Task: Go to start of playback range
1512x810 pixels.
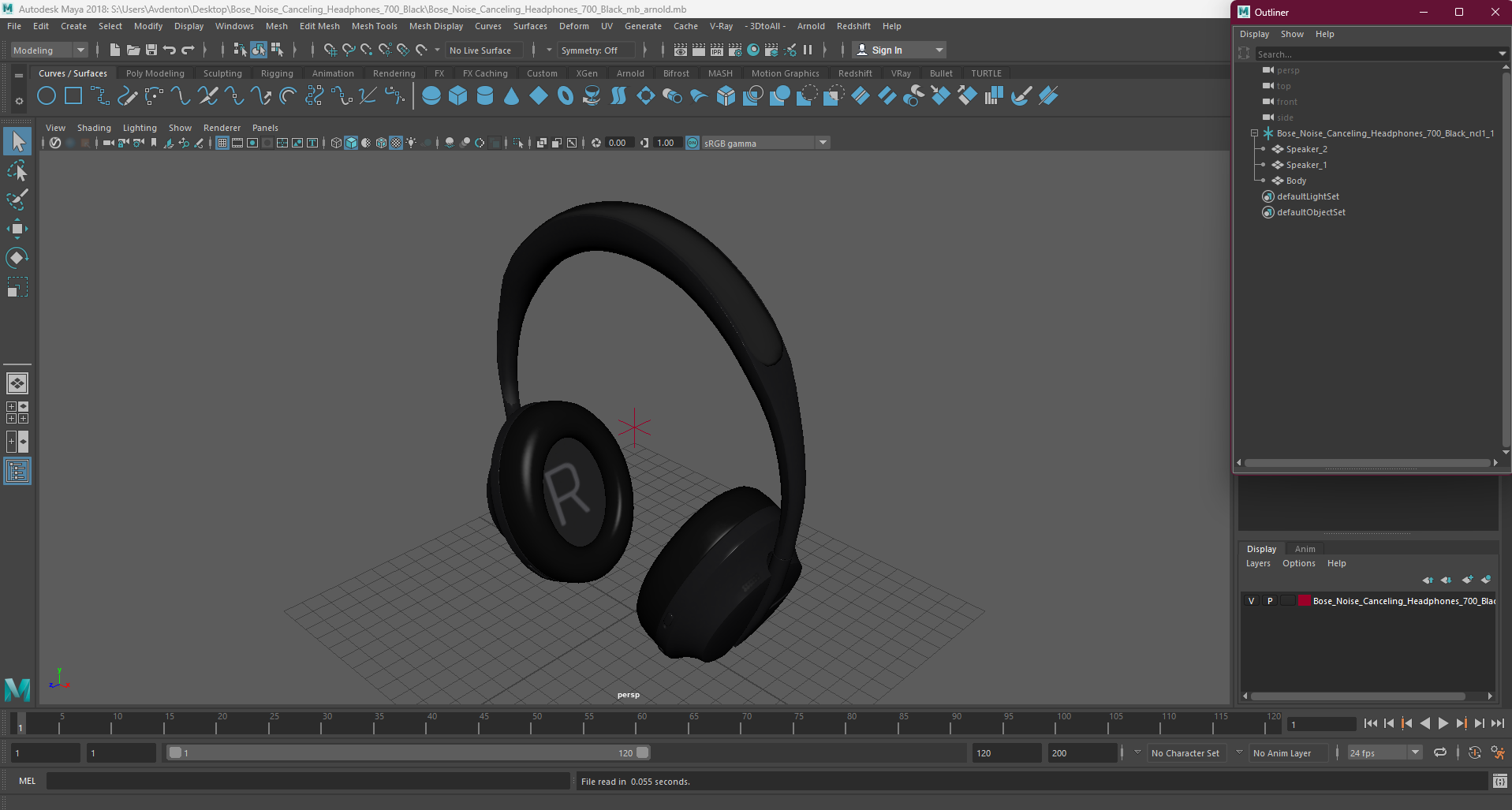Action: (1371, 723)
